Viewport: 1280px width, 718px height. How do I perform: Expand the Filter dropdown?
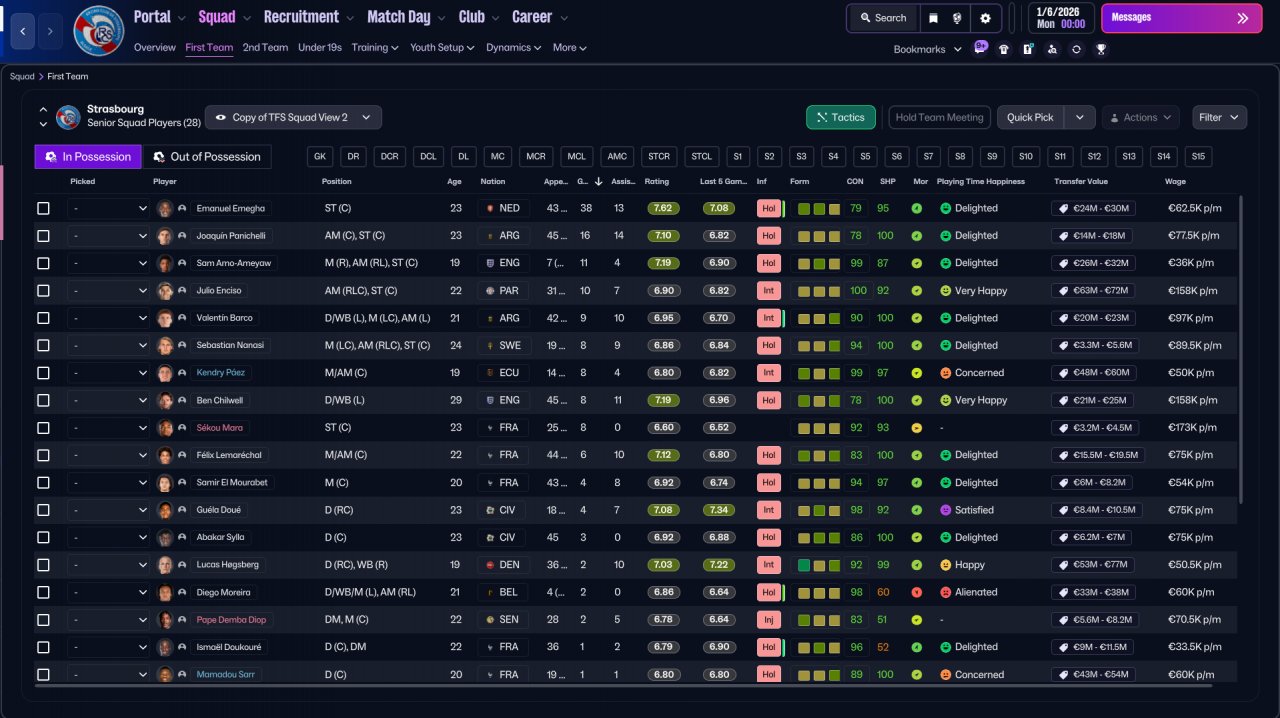1219,117
